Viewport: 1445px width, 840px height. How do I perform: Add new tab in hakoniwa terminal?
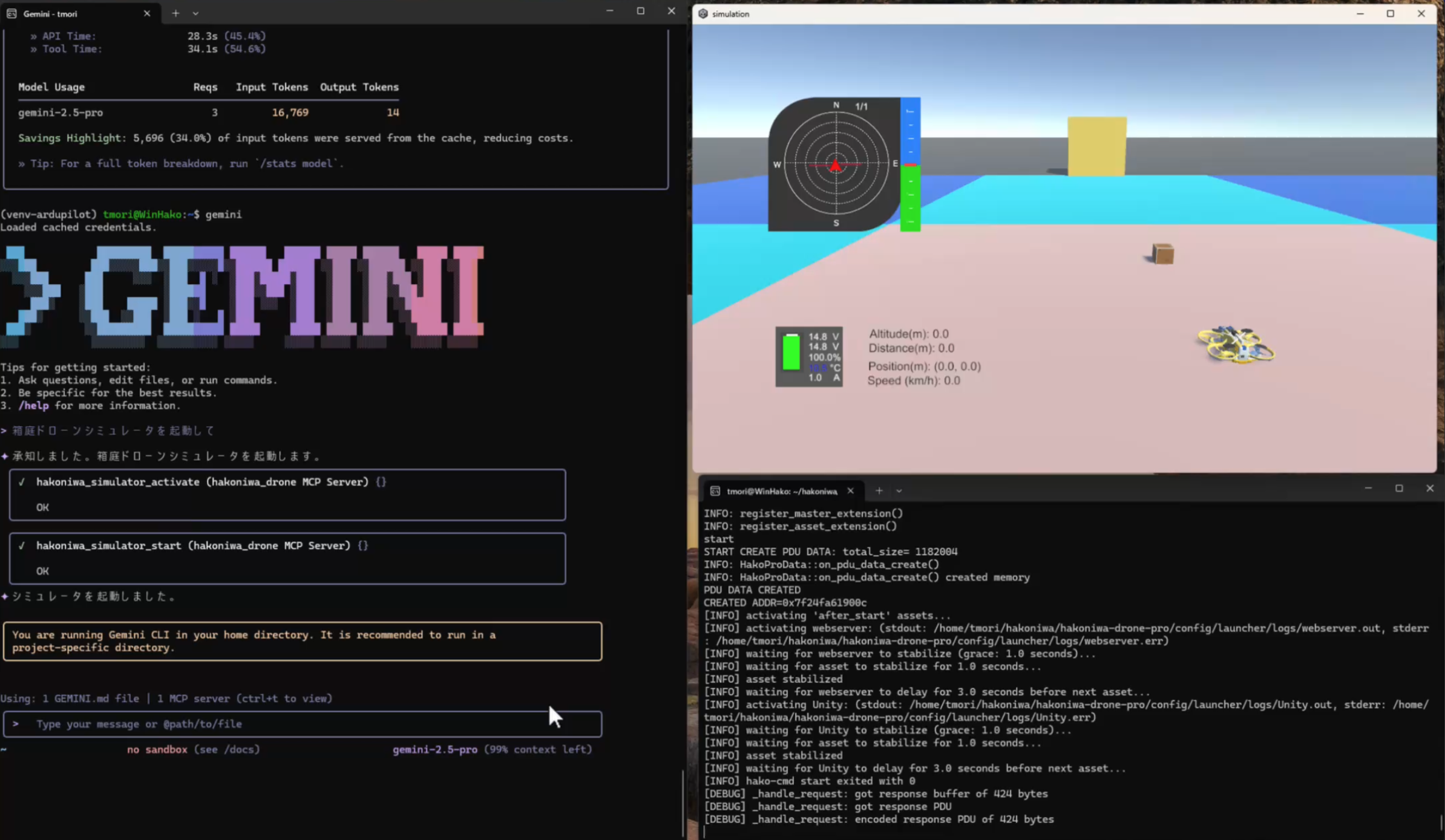879,491
